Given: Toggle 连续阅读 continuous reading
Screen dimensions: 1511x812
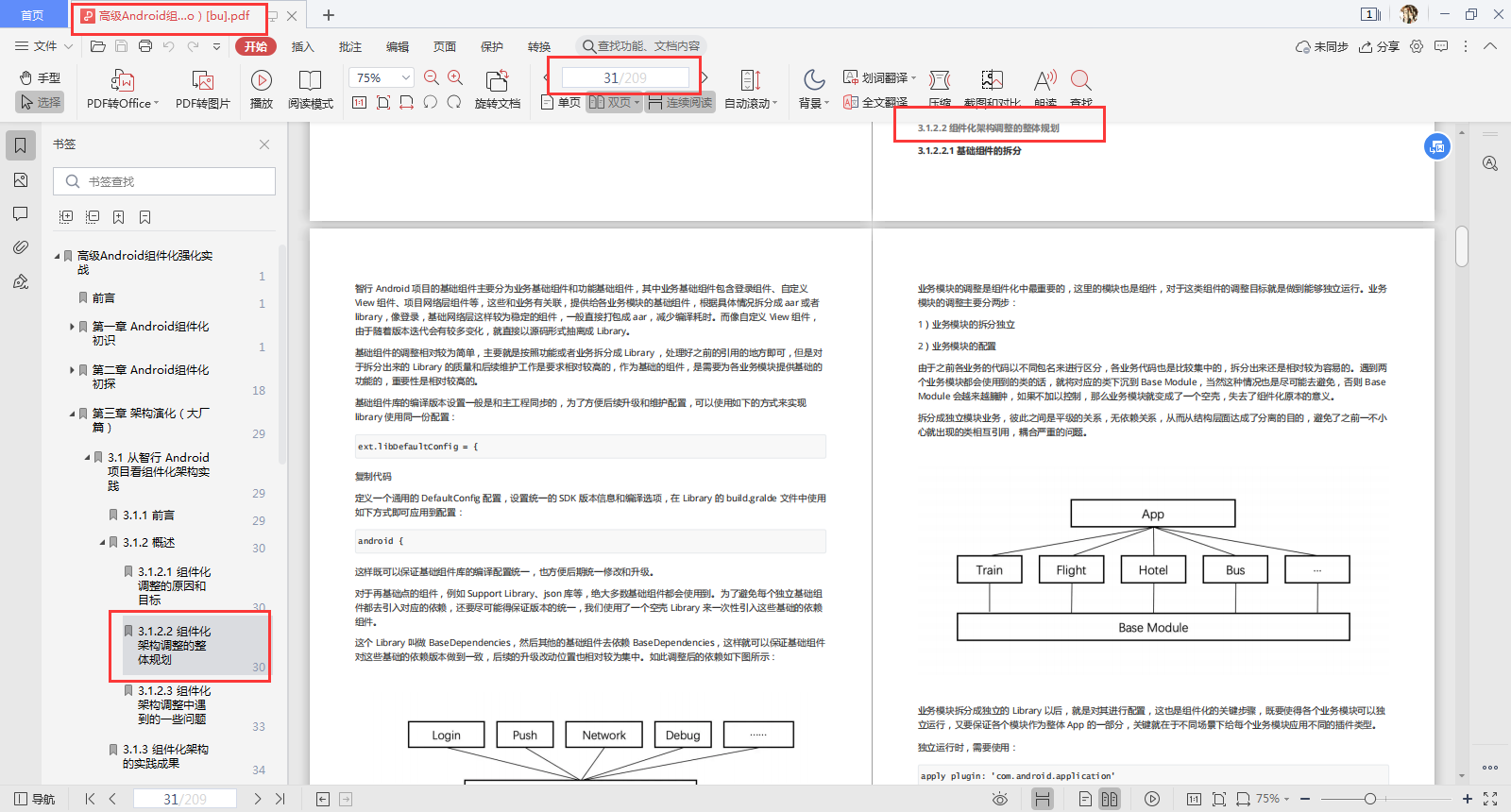Looking at the screenshot, I should click(680, 102).
